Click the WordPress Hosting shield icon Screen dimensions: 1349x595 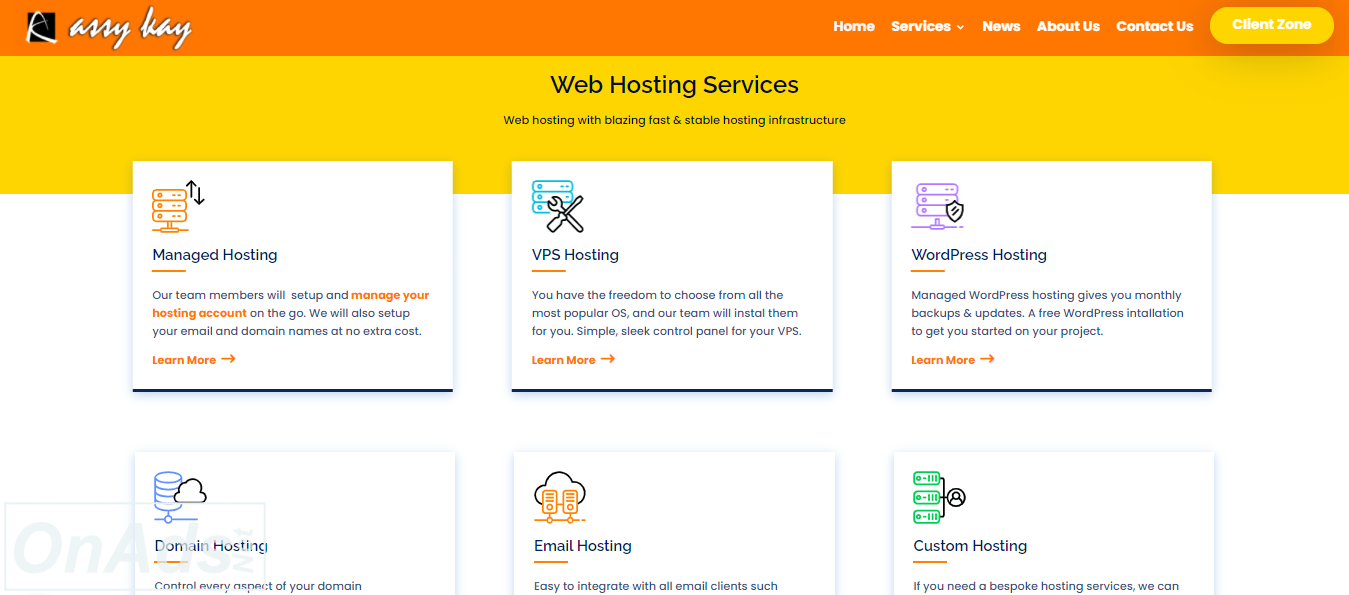937,206
